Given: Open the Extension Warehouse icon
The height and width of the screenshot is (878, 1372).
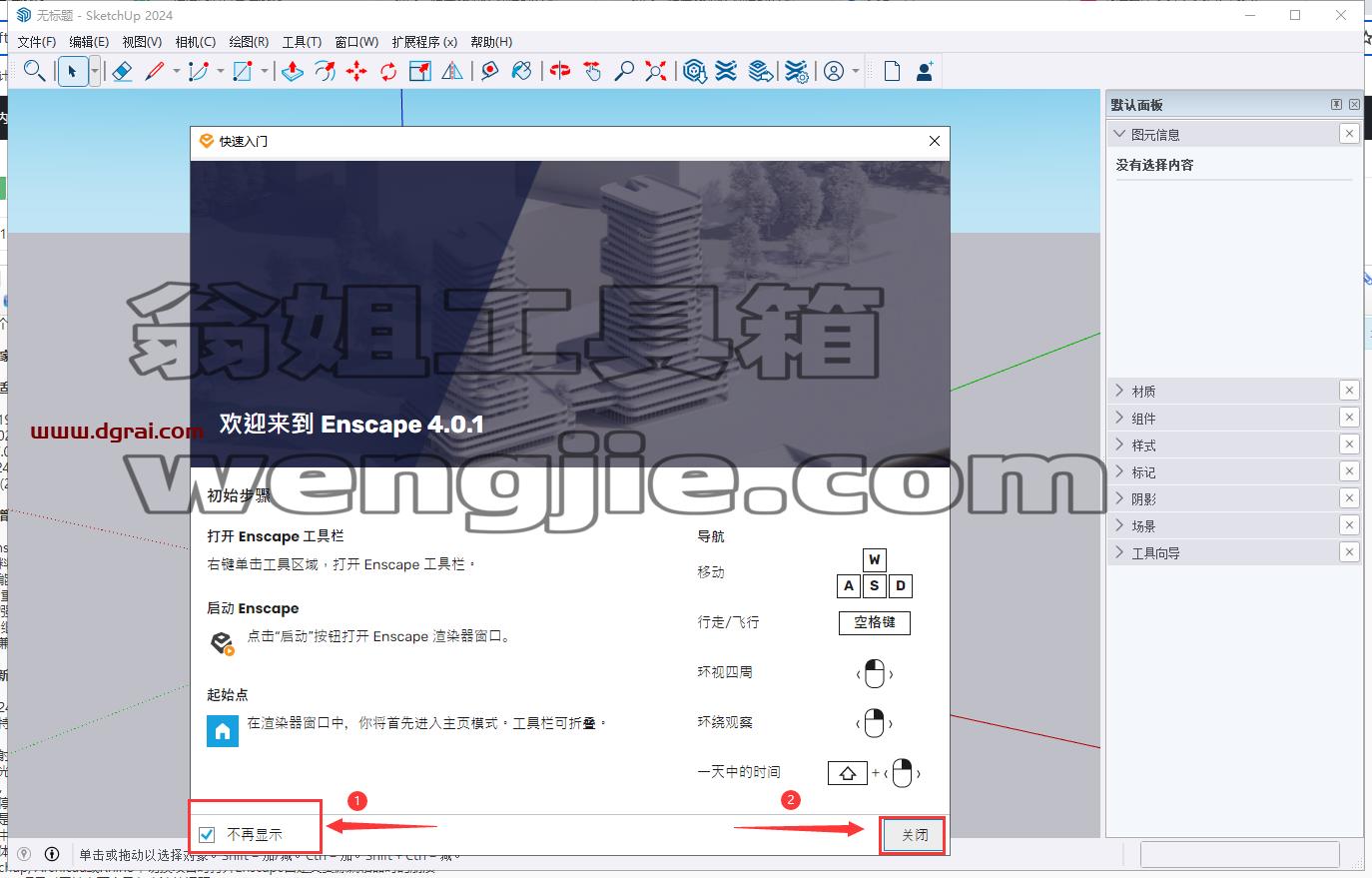Looking at the screenshot, I should (727, 71).
